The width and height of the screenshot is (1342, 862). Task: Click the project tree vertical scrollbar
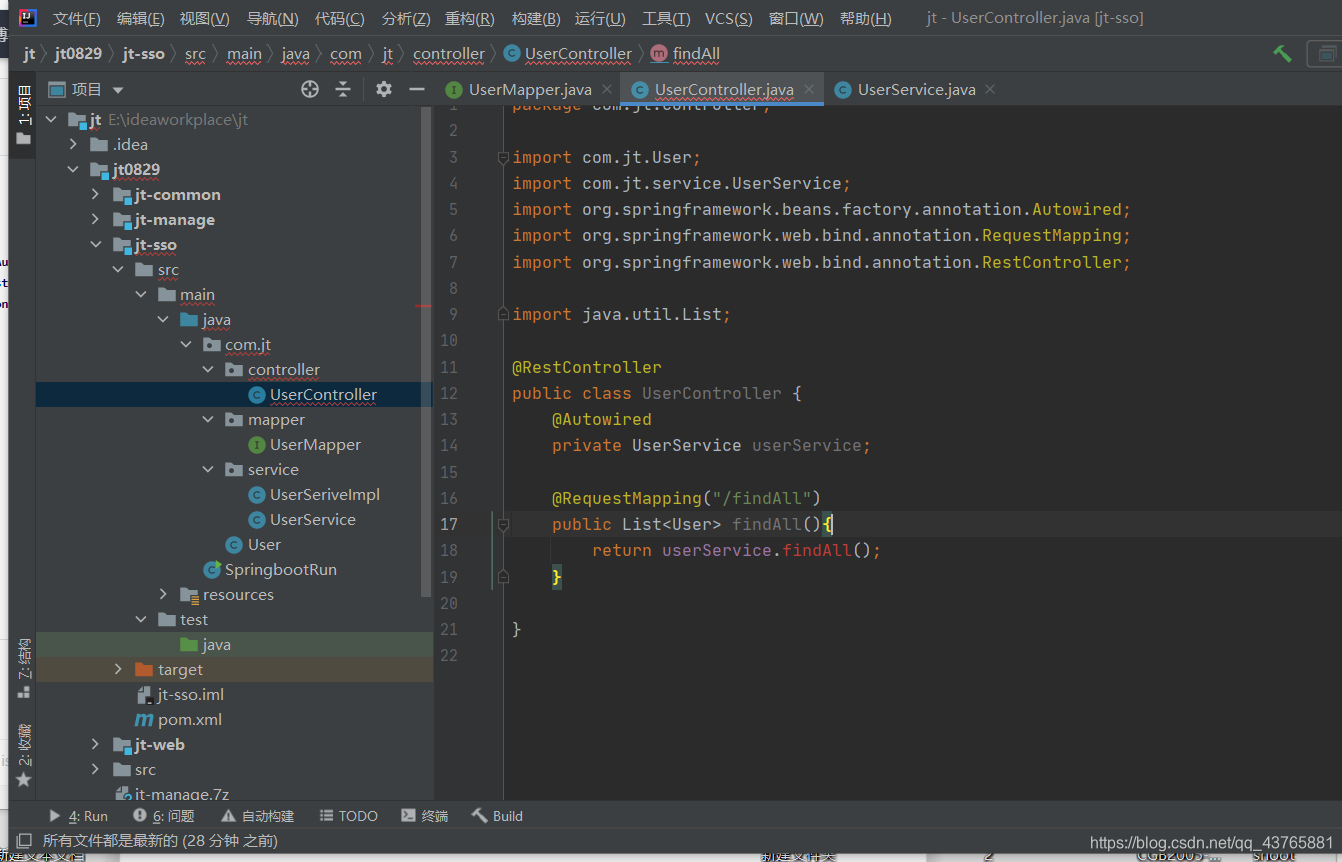tap(427, 350)
